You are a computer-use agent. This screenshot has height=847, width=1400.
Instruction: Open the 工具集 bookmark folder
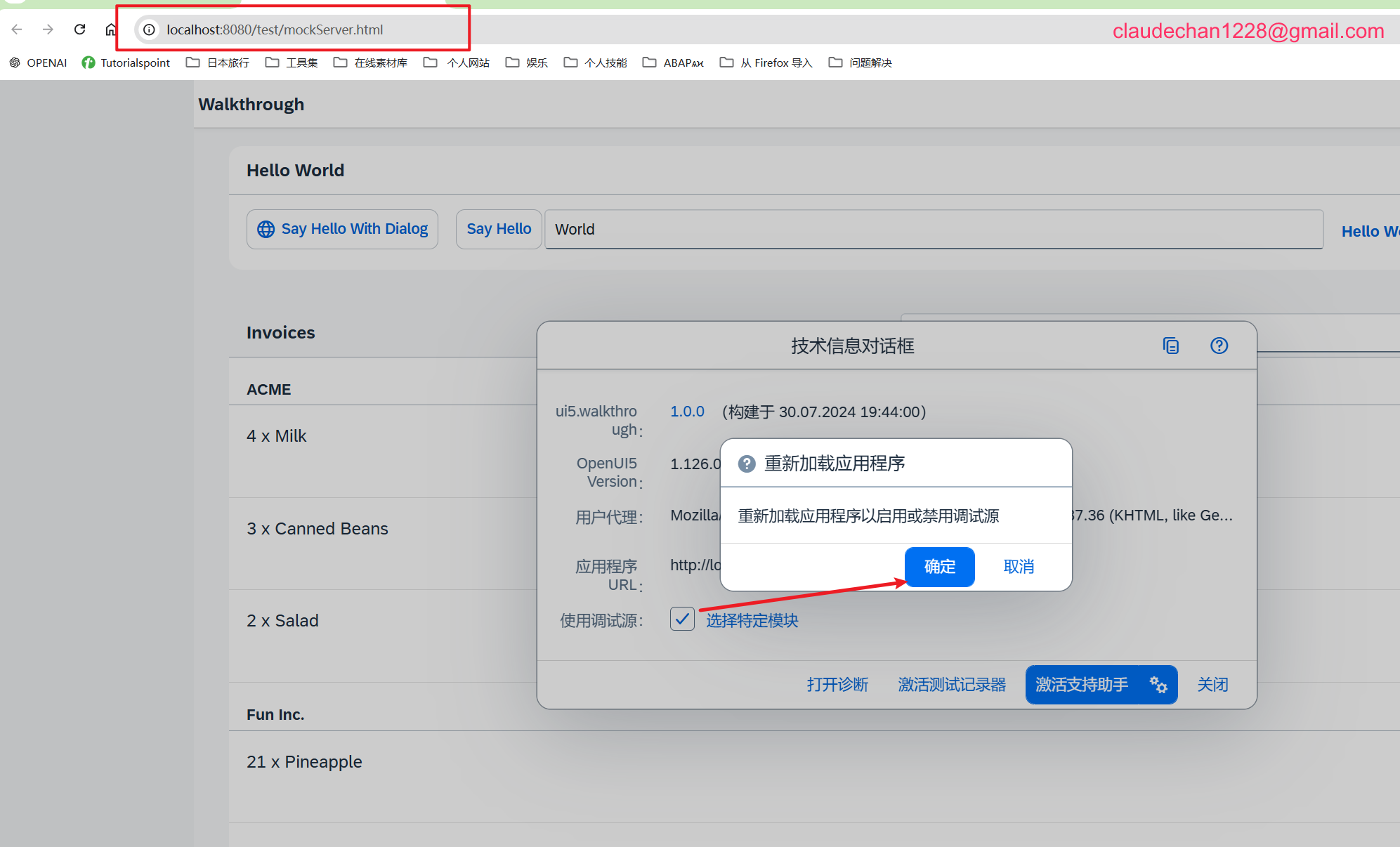(292, 63)
